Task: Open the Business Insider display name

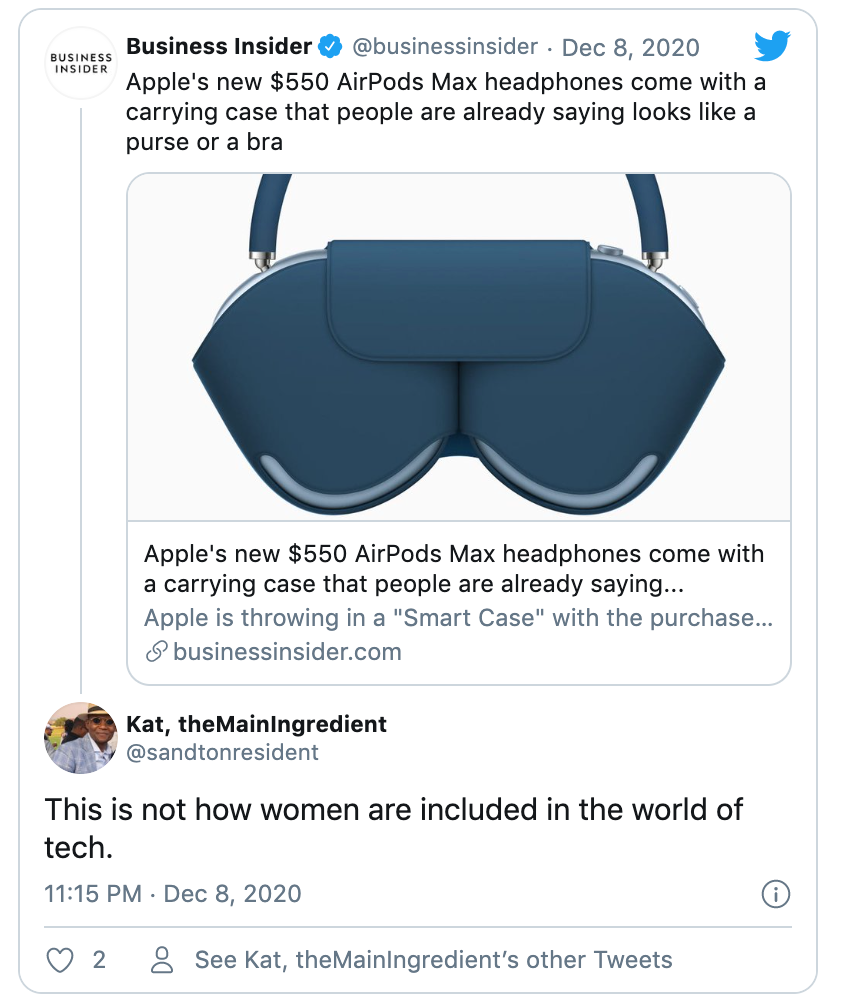Action: point(219,46)
